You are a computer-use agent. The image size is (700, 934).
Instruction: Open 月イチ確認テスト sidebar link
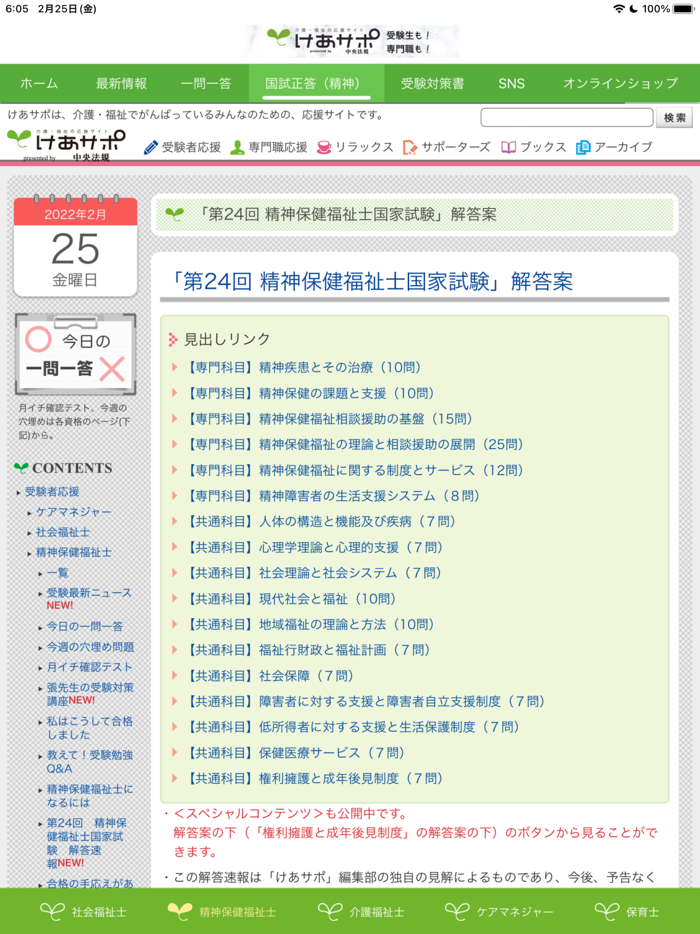click(89, 667)
